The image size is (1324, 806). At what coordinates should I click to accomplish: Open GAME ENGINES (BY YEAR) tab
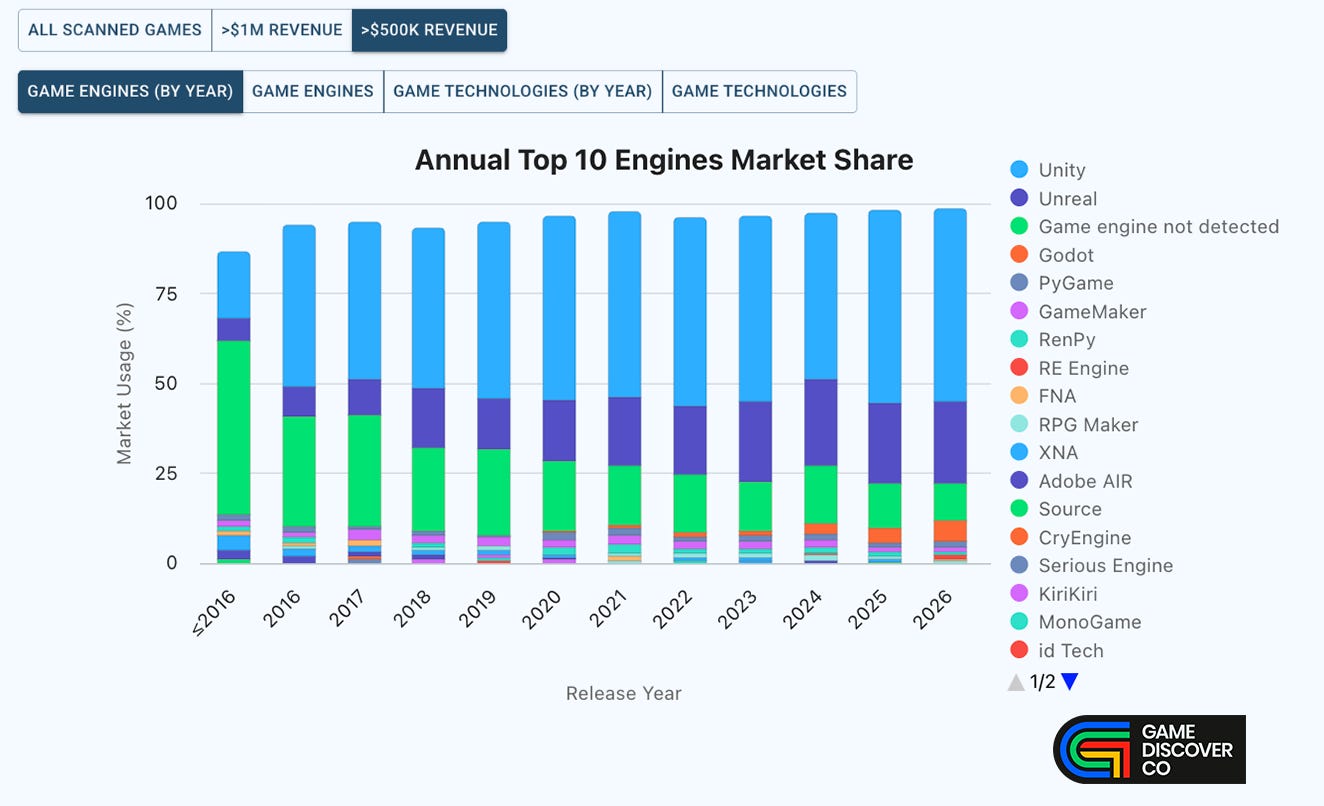point(130,91)
